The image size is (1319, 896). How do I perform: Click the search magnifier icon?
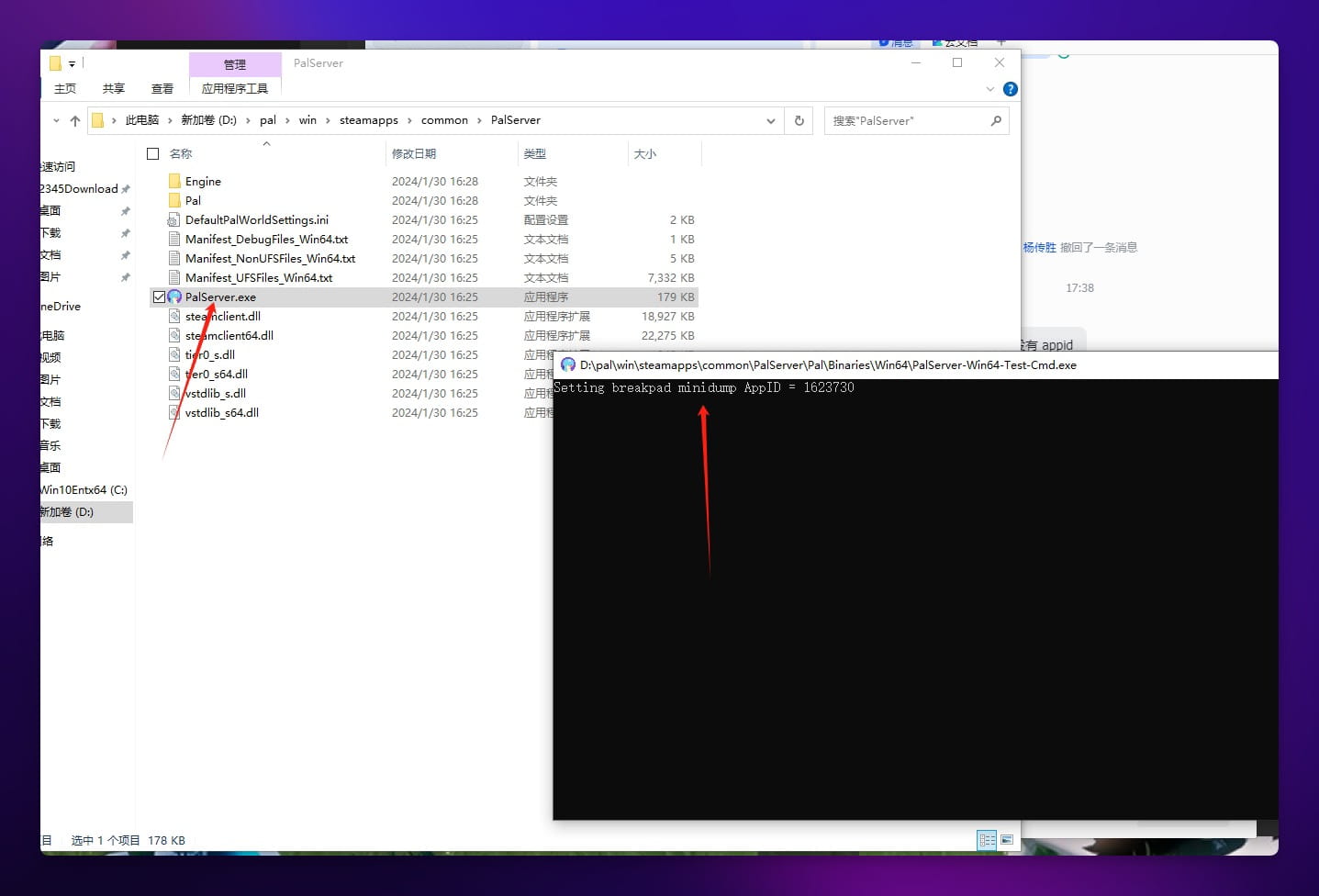pos(996,120)
